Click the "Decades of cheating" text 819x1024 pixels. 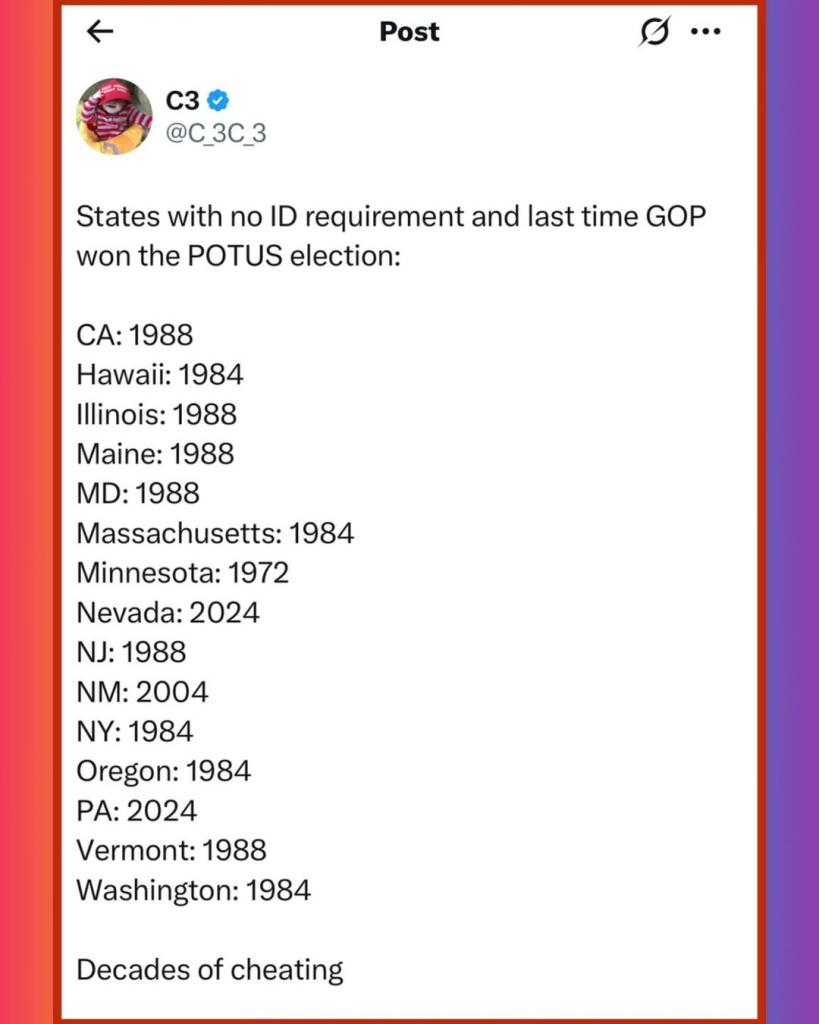(x=210, y=969)
